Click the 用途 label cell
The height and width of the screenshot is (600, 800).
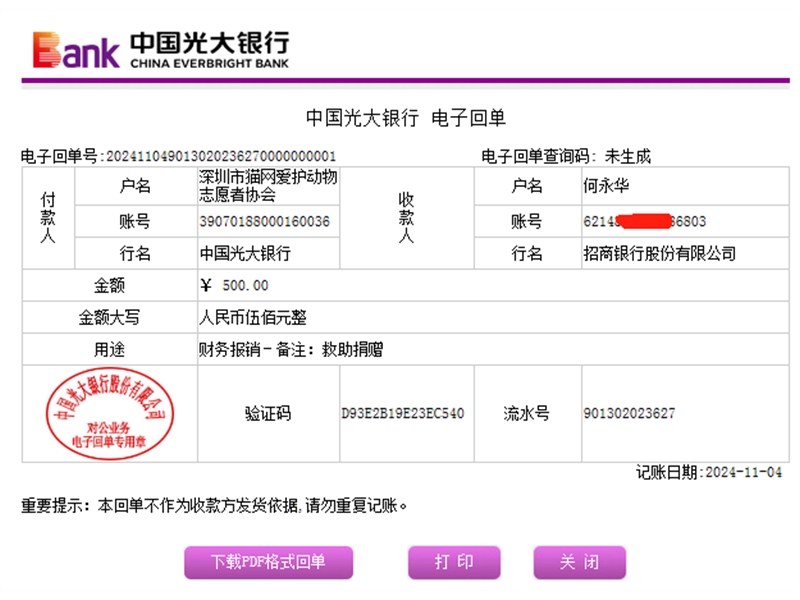point(110,349)
